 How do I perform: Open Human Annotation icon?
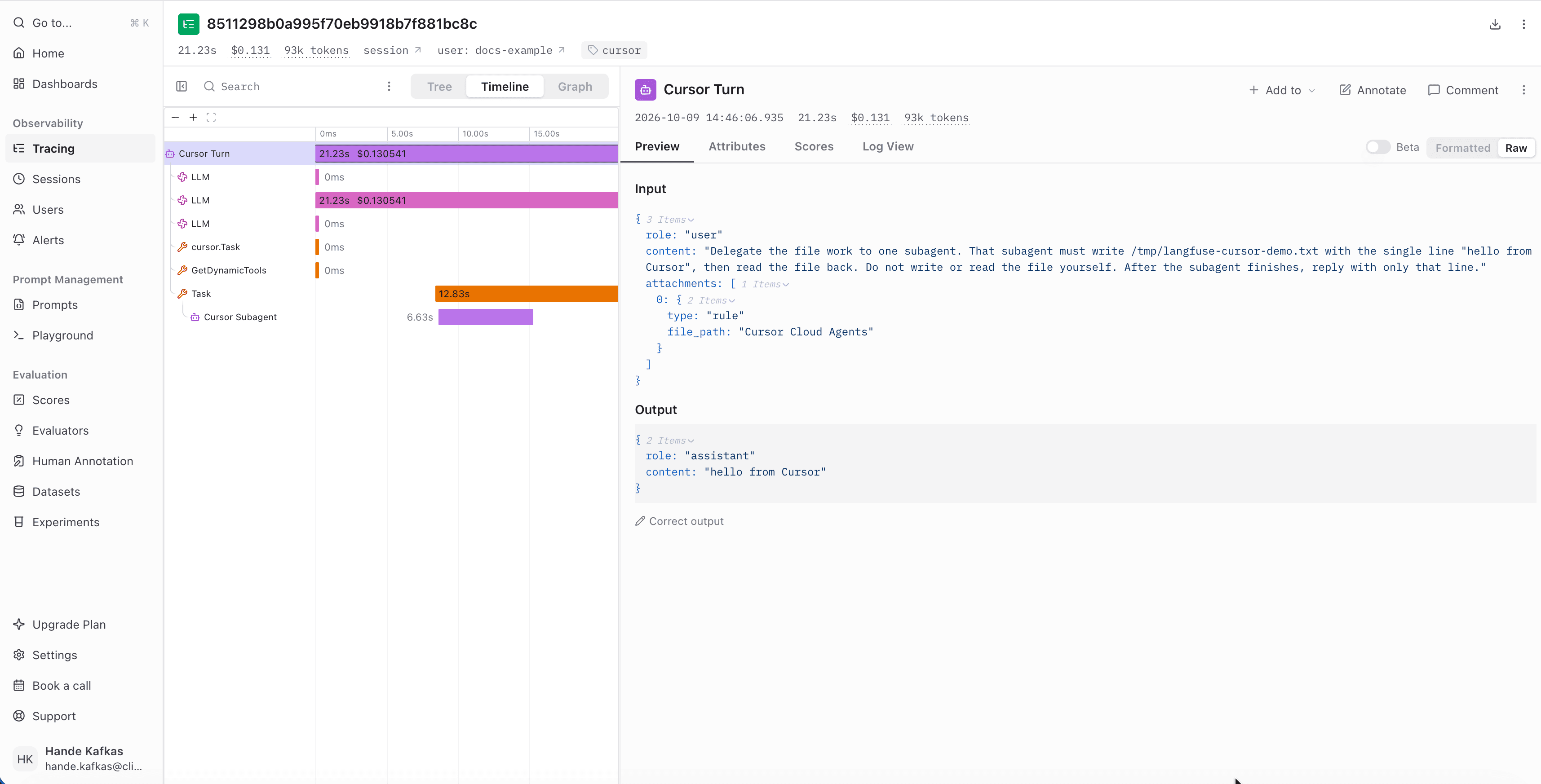(19, 461)
